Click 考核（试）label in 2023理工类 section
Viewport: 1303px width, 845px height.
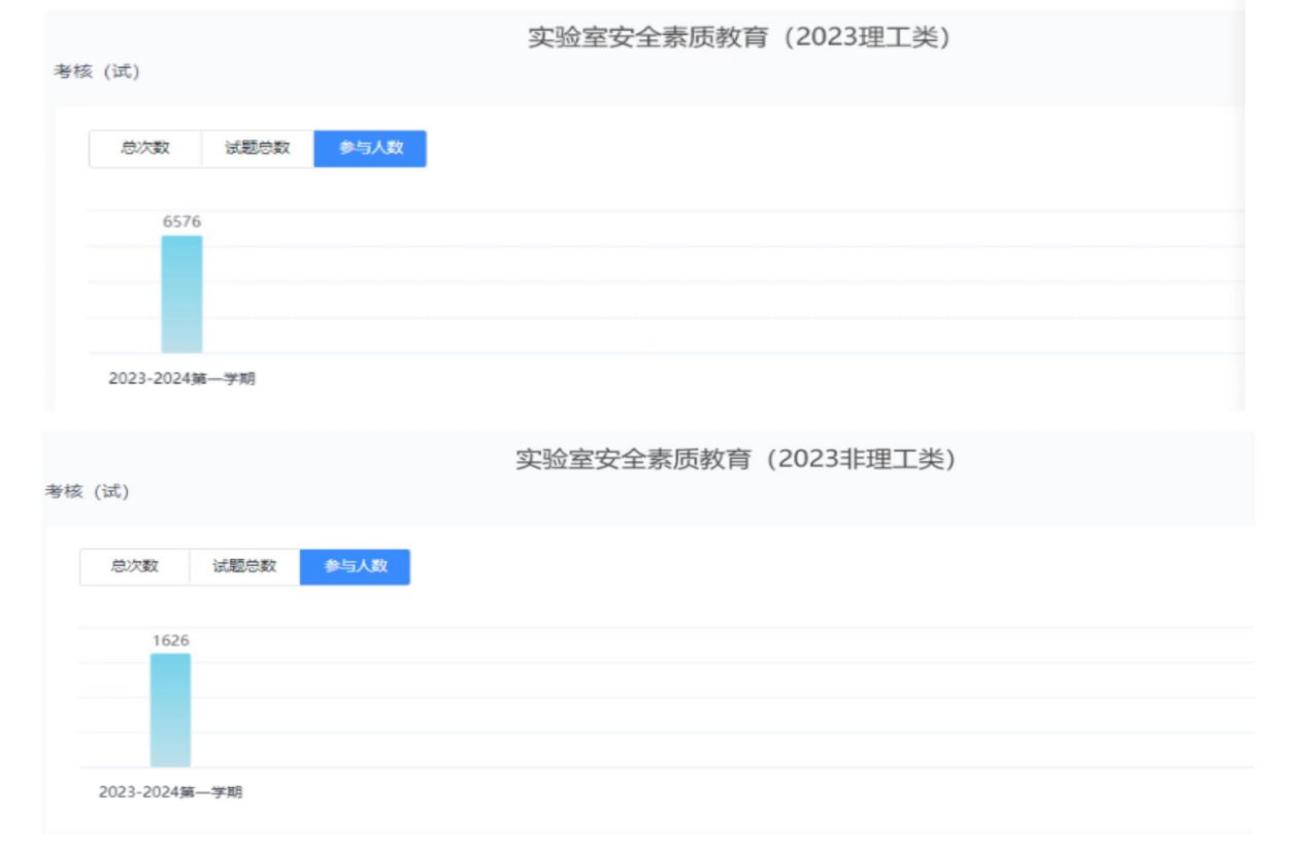[96, 71]
